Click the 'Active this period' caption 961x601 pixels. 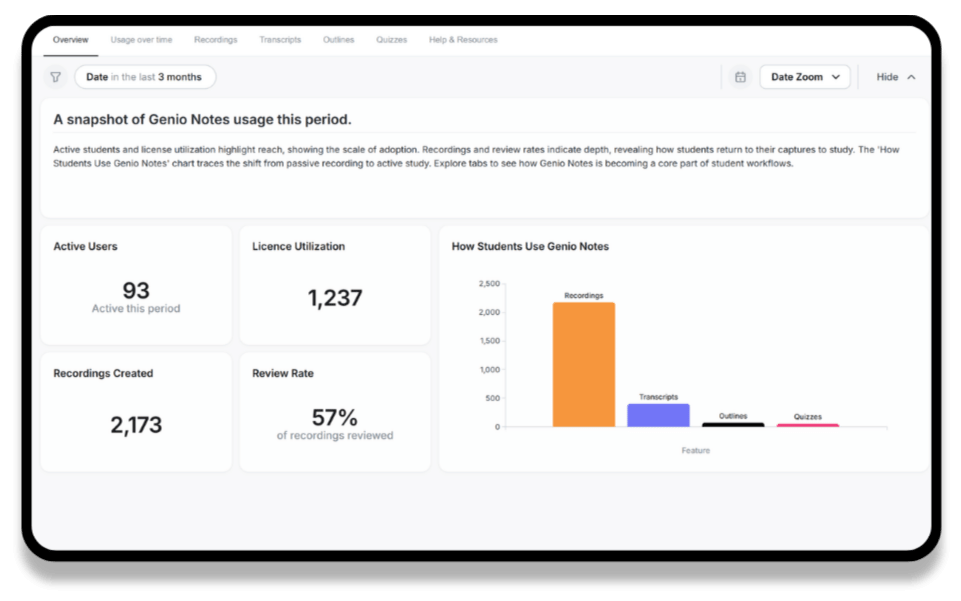click(136, 309)
